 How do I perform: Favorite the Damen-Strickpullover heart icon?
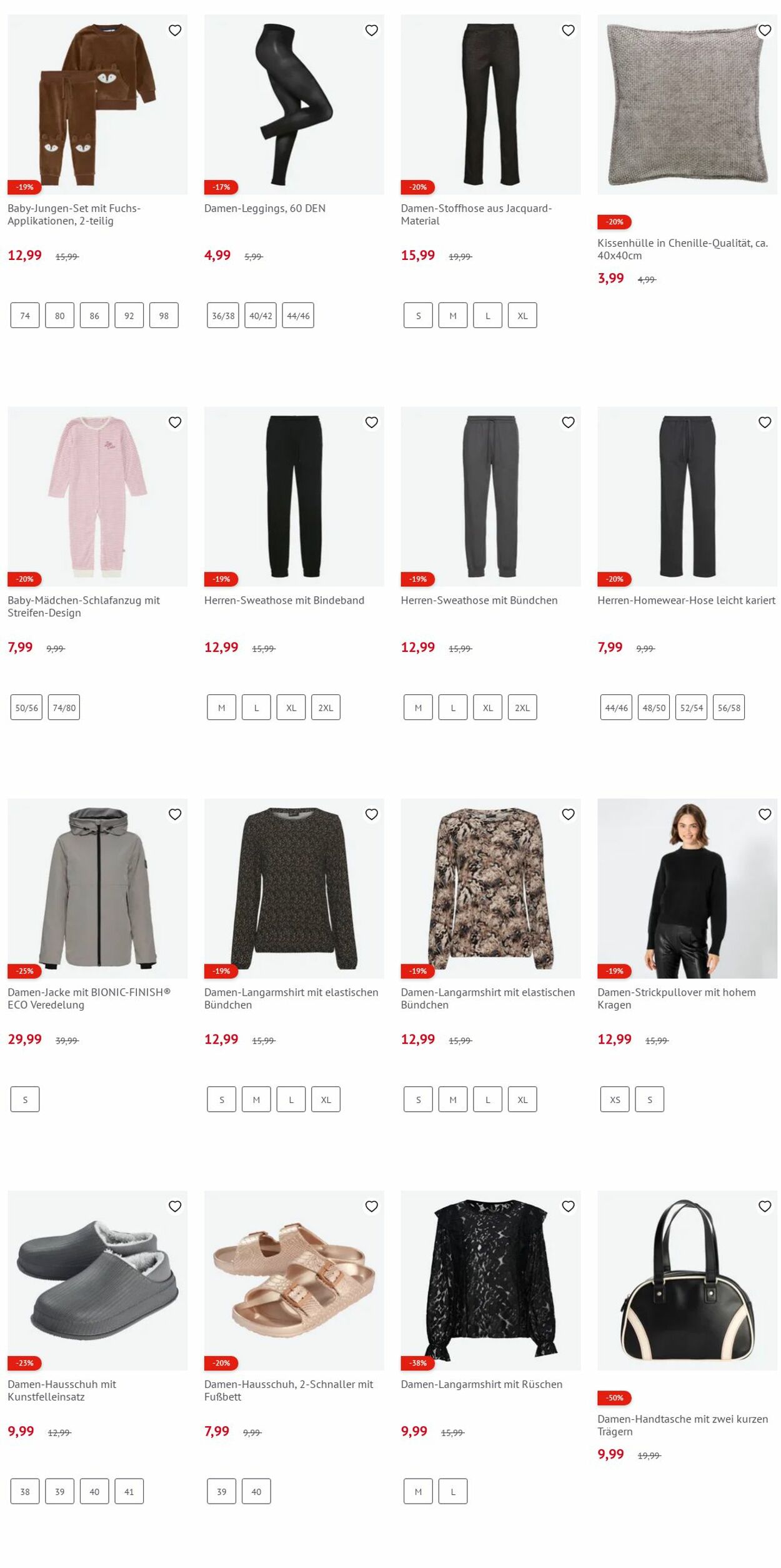point(765,814)
